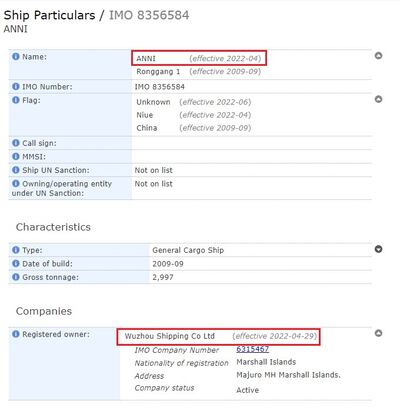The width and height of the screenshot is (400, 411).
Task: Click the info icon beside Registered owner
Action: (16, 334)
